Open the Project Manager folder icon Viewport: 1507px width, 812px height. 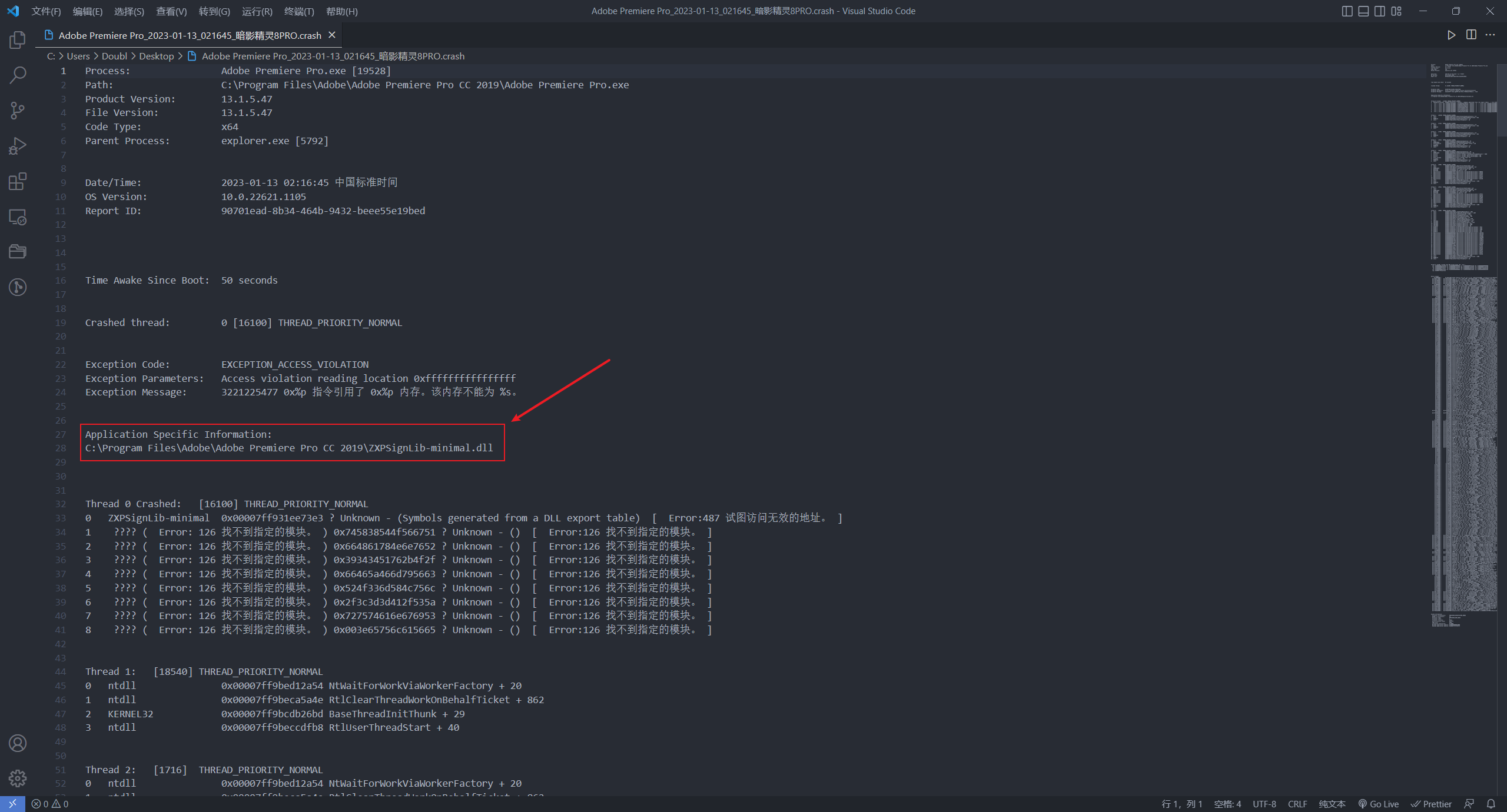tap(18, 252)
